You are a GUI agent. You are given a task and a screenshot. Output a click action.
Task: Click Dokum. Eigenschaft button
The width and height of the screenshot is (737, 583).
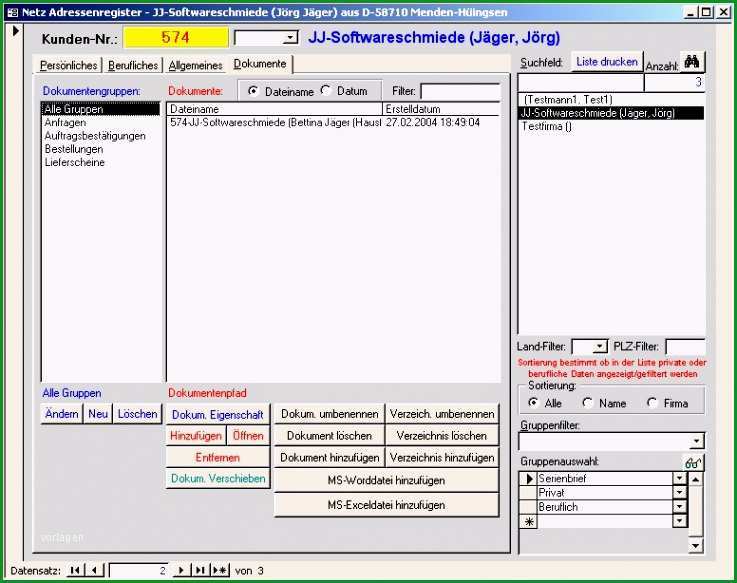pyautogui.click(x=218, y=415)
